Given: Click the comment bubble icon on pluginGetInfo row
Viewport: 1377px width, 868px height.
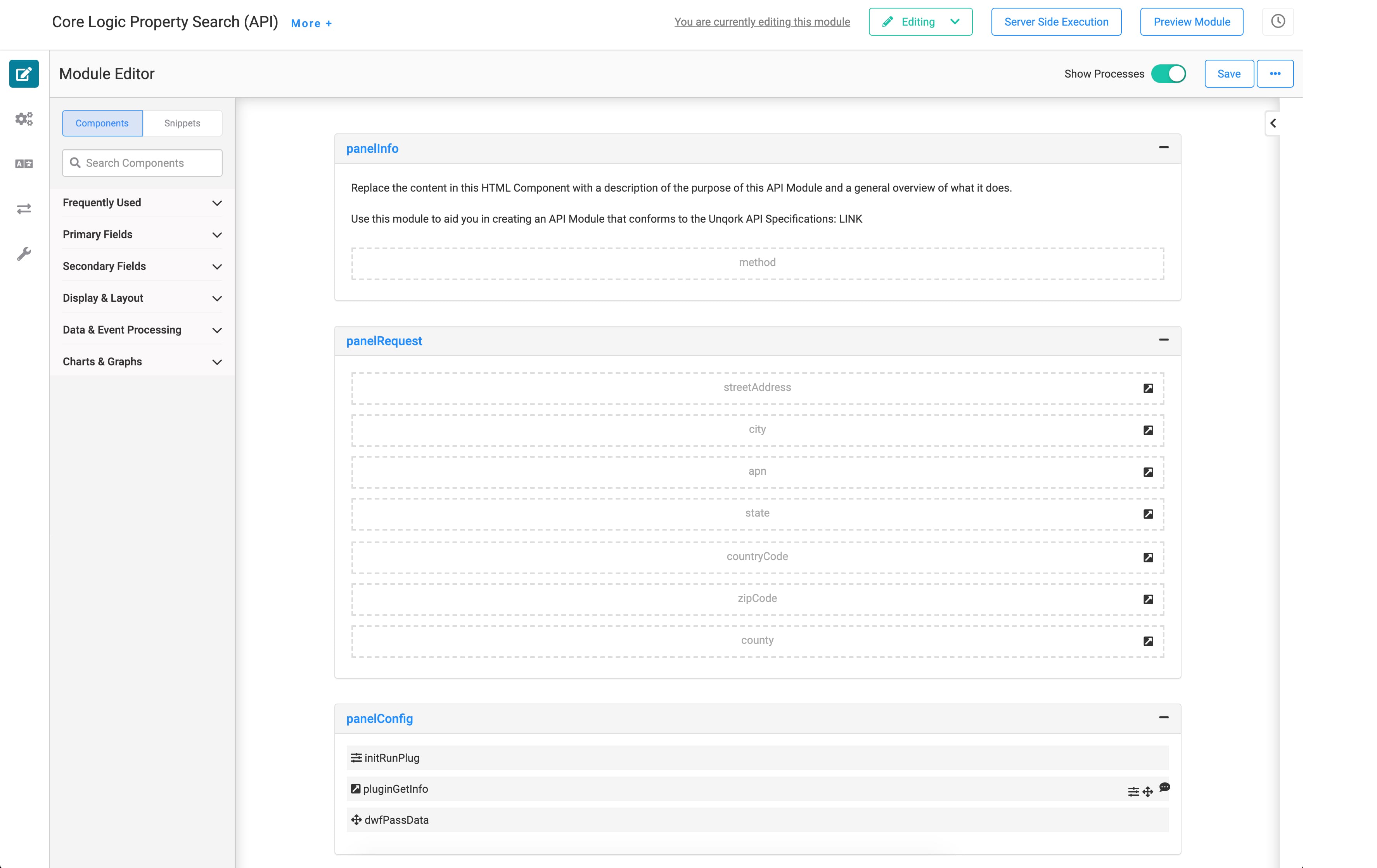Looking at the screenshot, I should click(1165, 787).
